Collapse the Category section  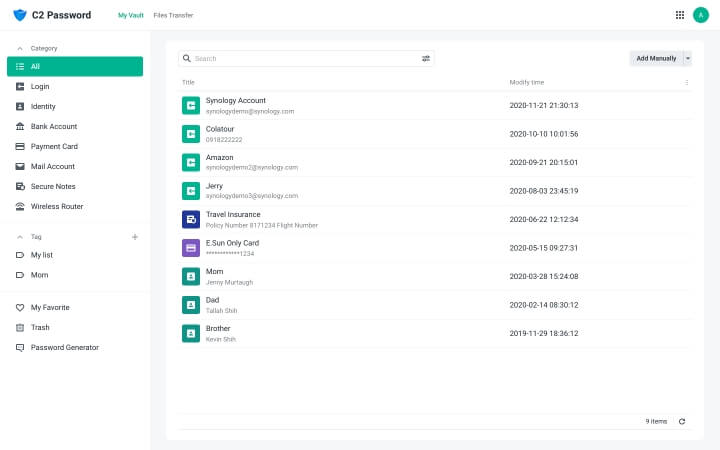click(x=20, y=48)
